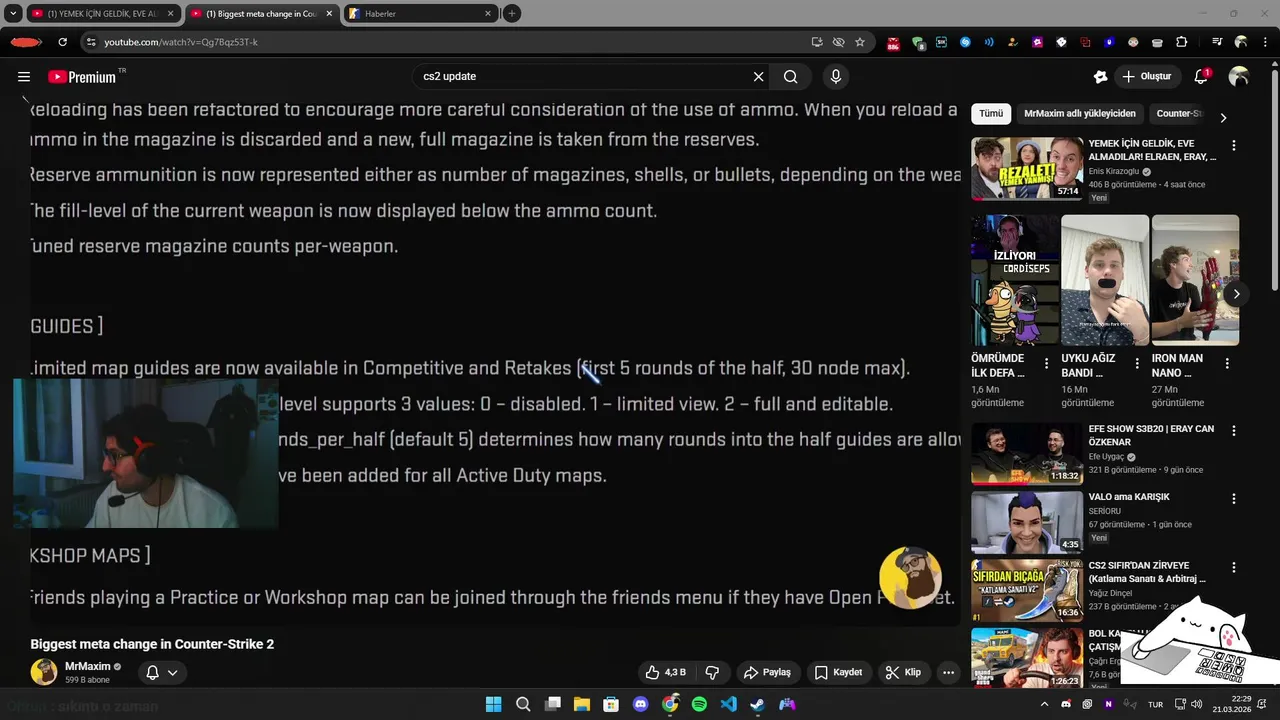The image size is (1280, 720).
Task: Open tab search dropdown in browser
Action: click(x=13, y=13)
